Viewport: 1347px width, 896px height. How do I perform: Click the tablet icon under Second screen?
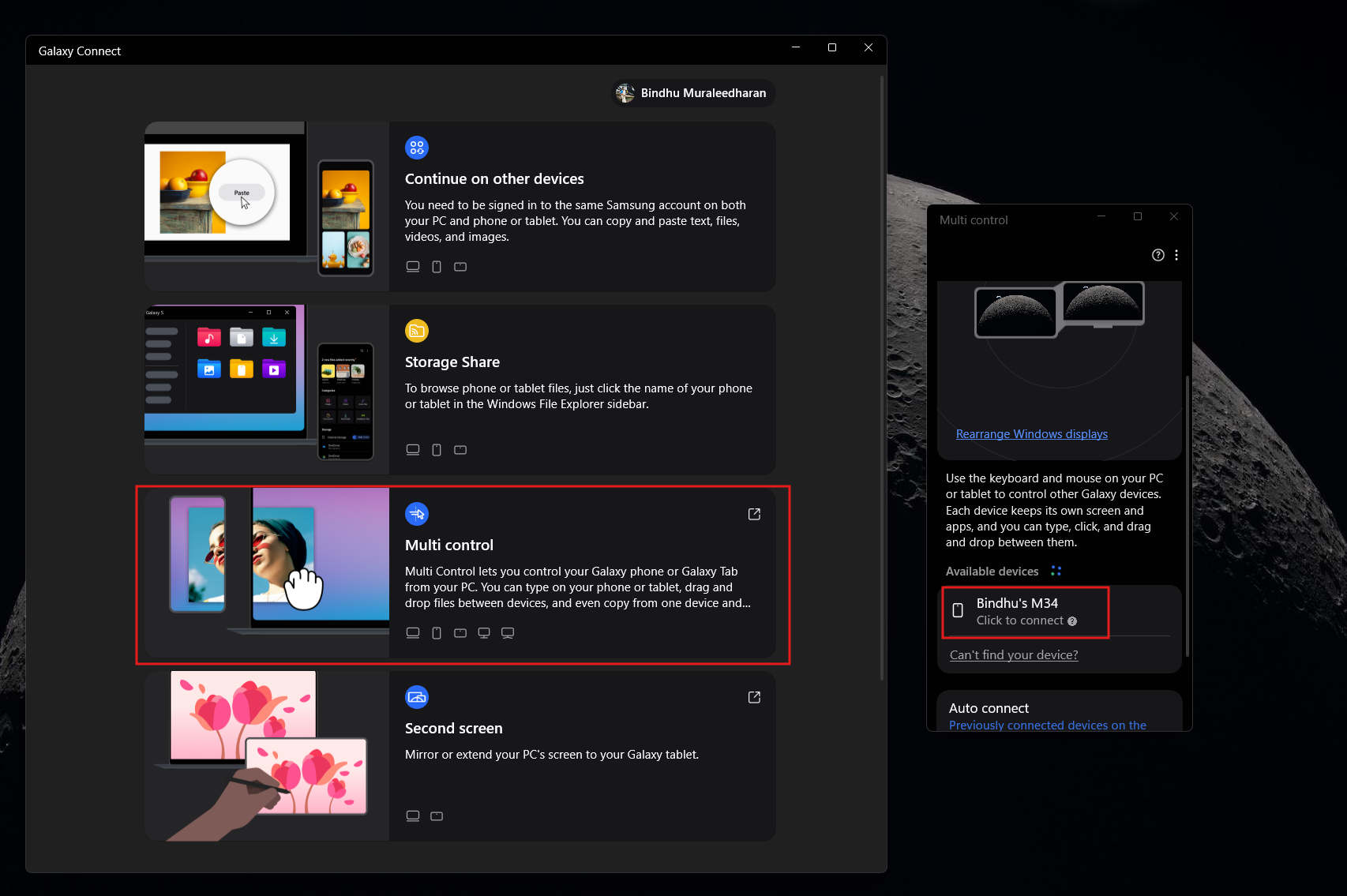click(437, 815)
